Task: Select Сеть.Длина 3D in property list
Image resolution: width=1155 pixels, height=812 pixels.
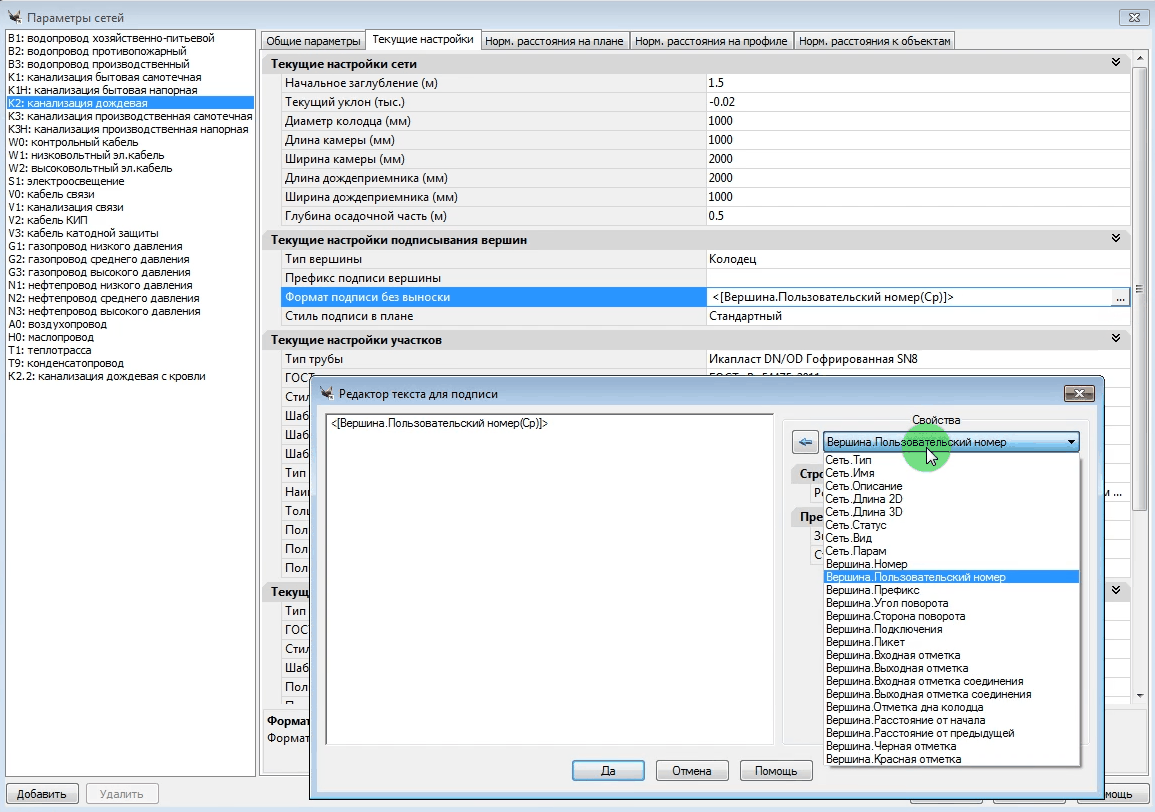Action: click(864, 512)
